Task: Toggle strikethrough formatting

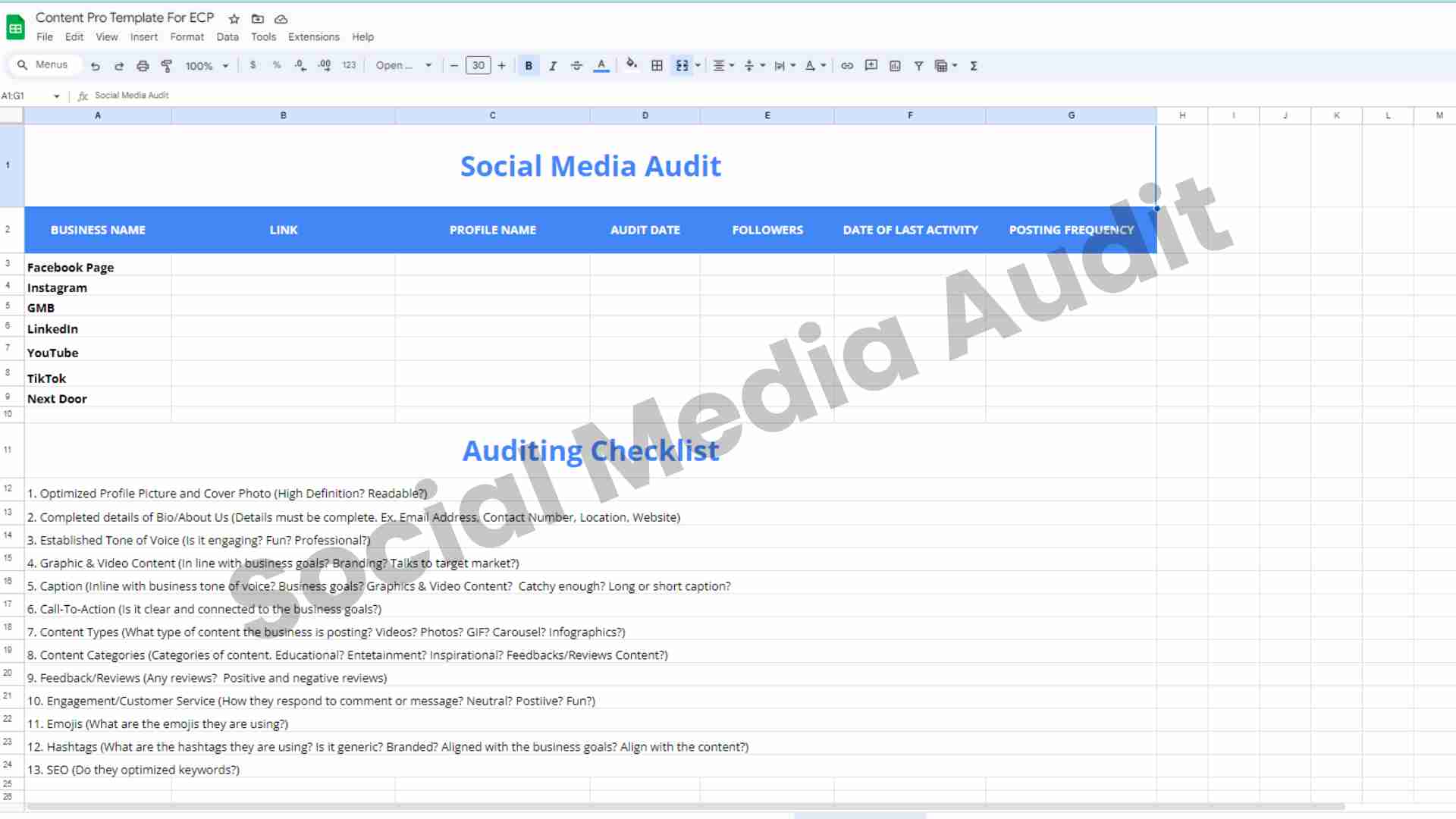Action: 576,66
